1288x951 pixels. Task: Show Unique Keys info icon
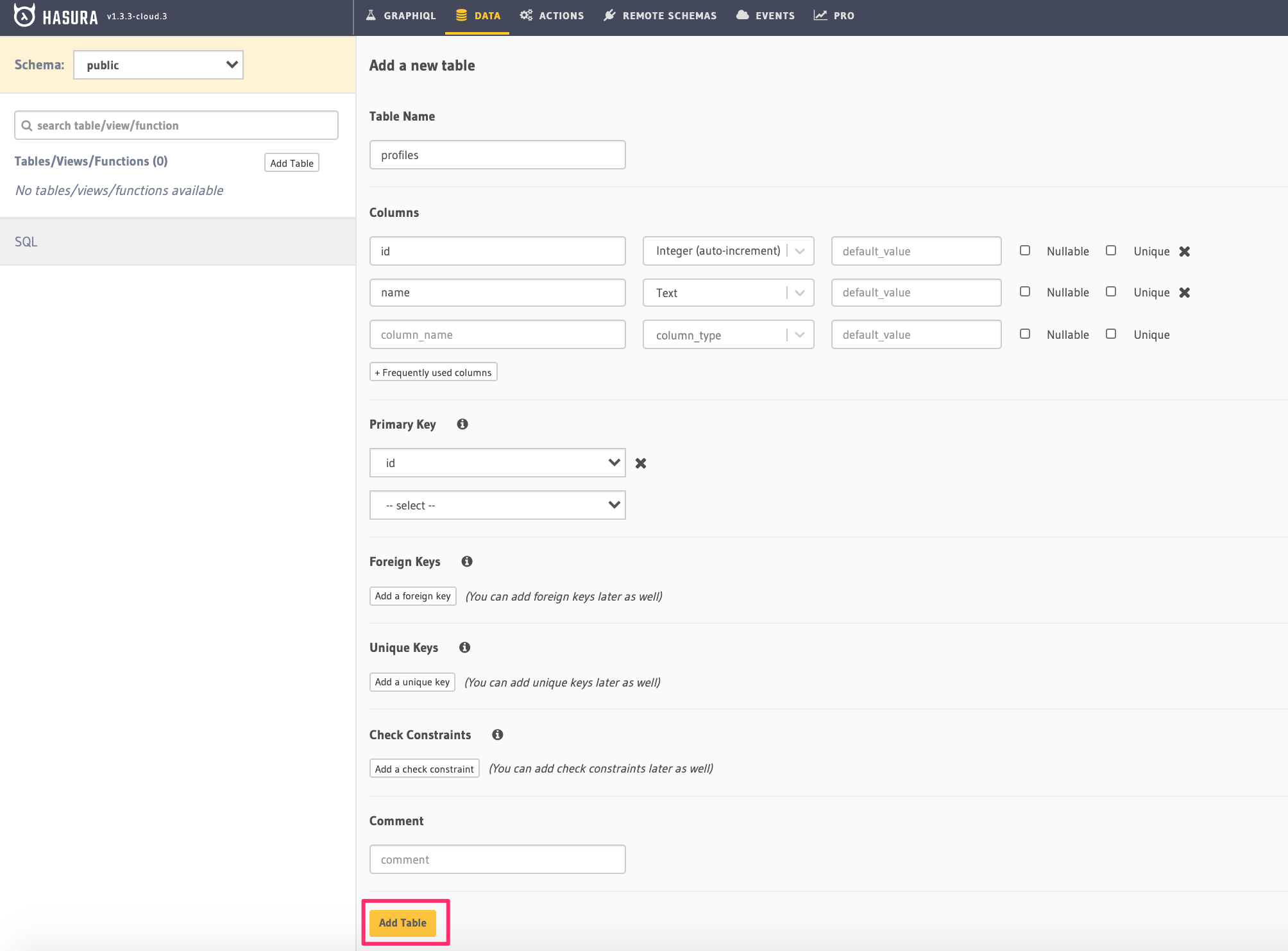(464, 647)
